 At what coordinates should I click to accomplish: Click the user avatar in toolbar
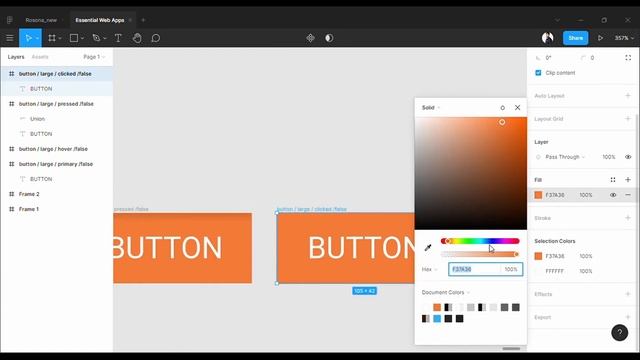coord(547,38)
